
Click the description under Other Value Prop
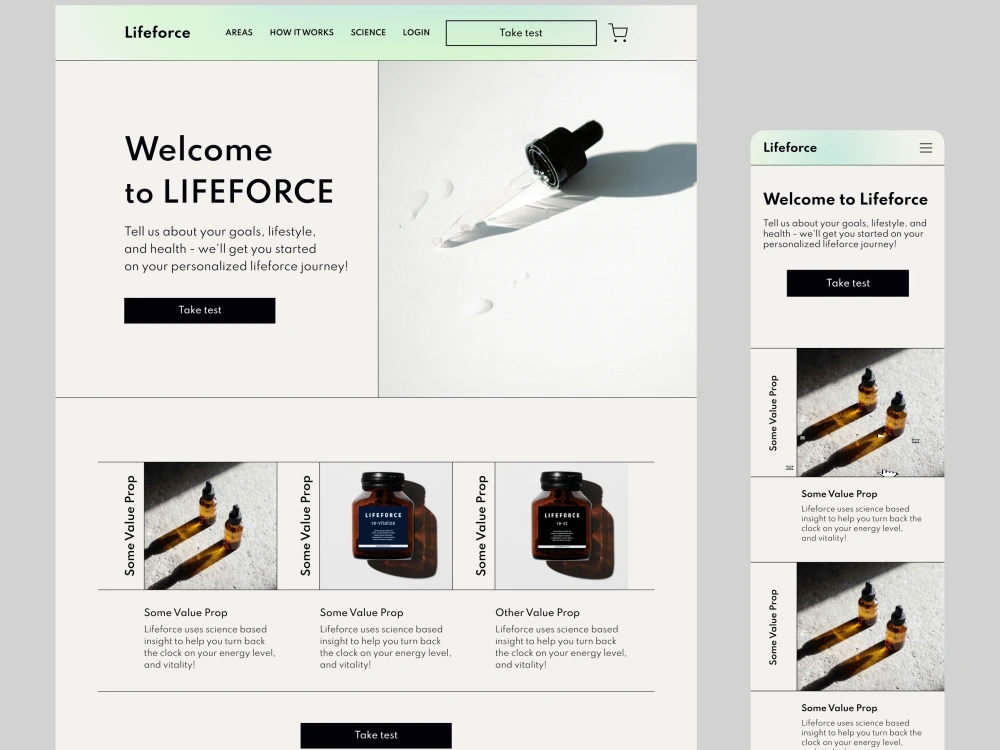(561, 647)
